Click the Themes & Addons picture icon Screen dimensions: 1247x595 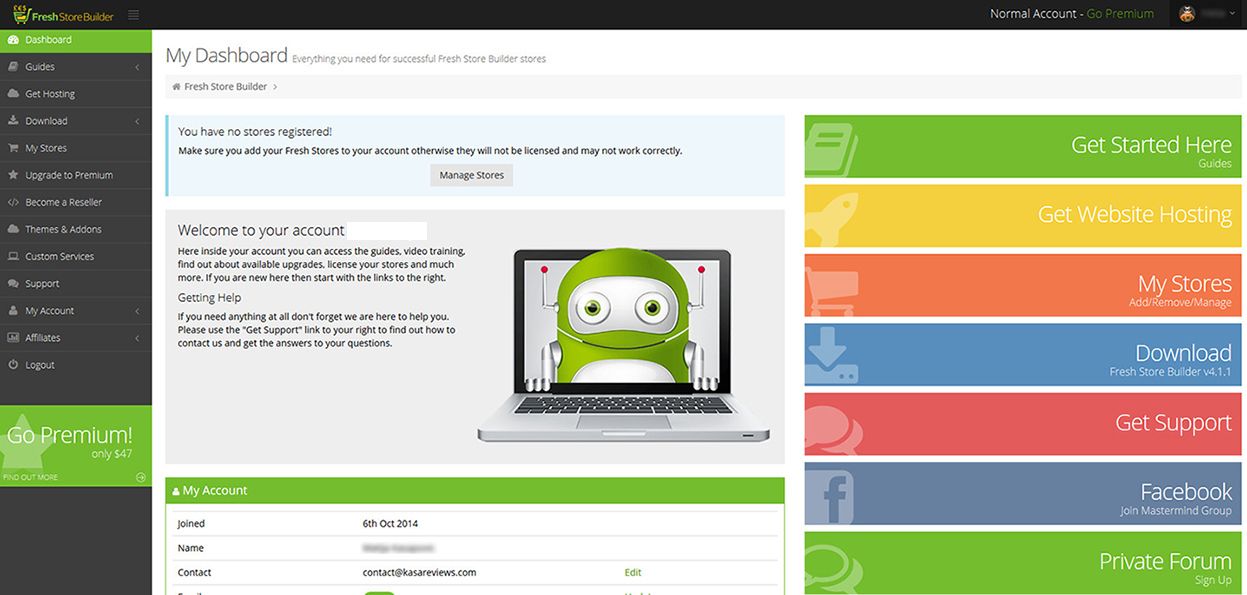pos(13,229)
